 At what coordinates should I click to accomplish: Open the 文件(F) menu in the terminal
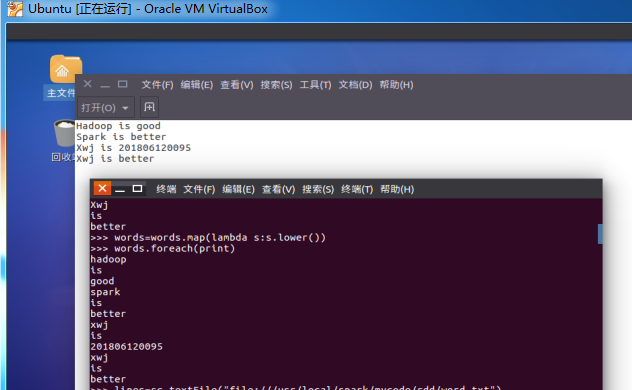click(199, 189)
